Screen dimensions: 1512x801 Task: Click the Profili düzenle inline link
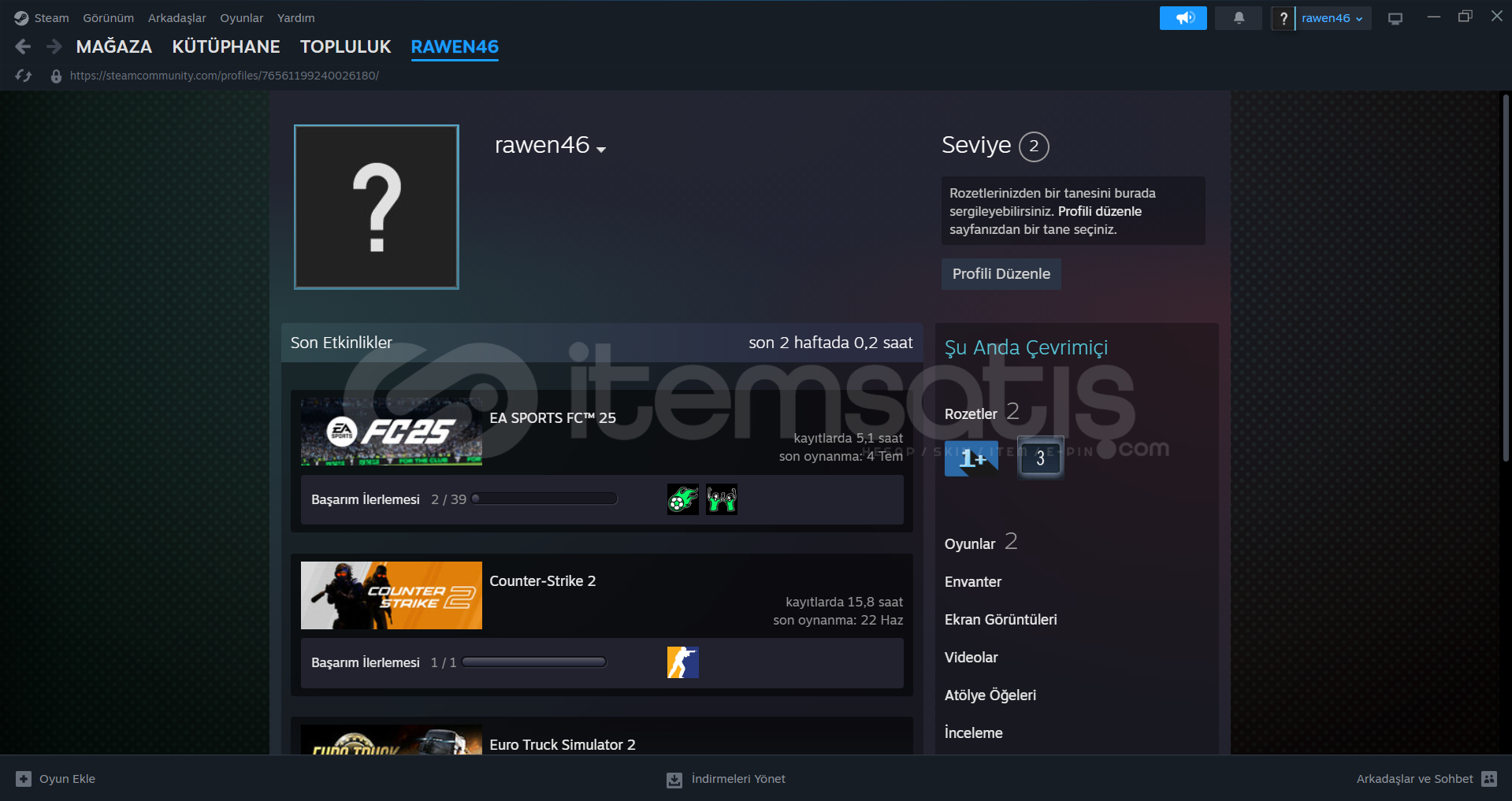(1099, 211)
